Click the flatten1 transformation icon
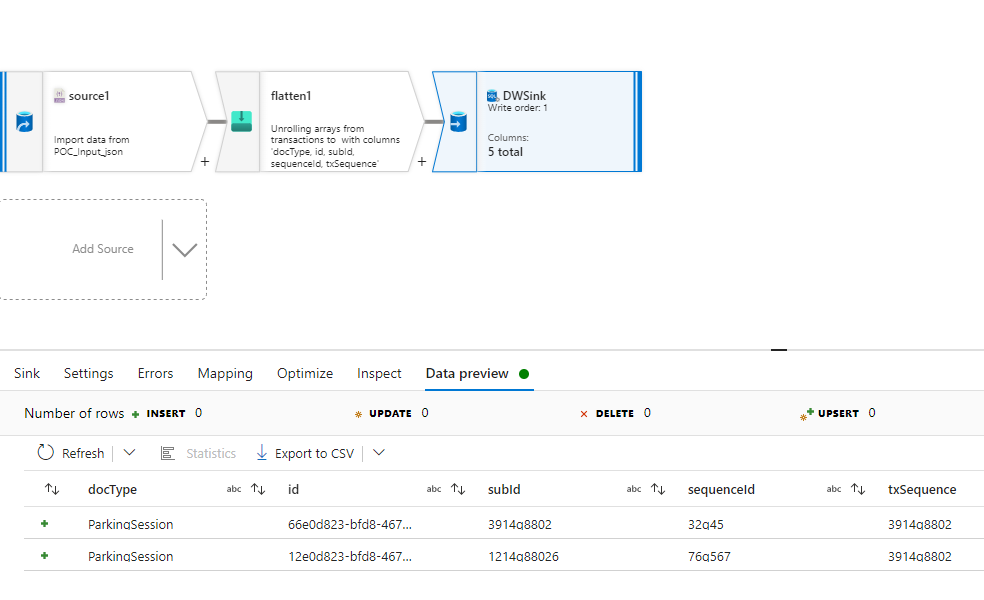This screenshot has height=600, width=984. coord(242,121)
